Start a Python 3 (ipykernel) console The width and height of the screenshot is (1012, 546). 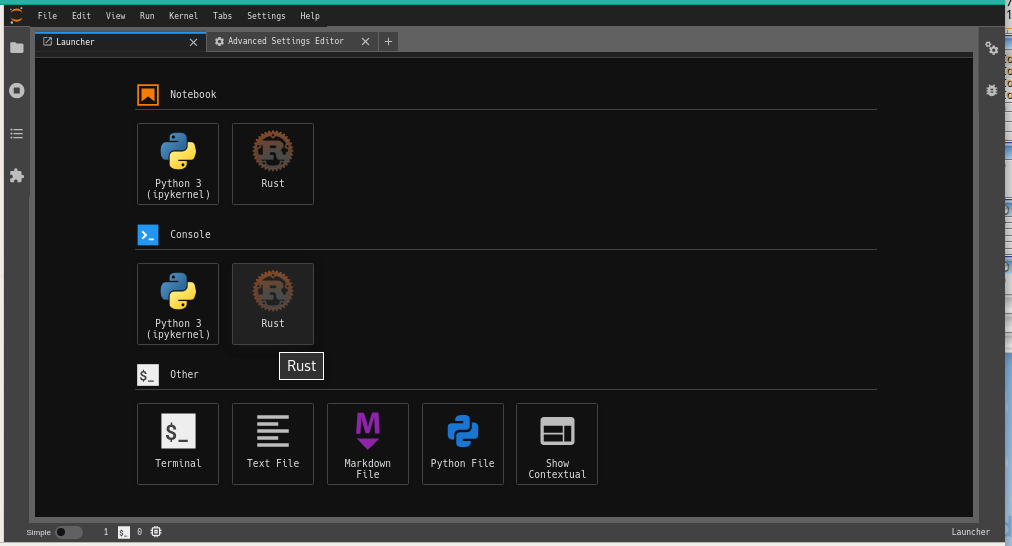tap(178, 304)
